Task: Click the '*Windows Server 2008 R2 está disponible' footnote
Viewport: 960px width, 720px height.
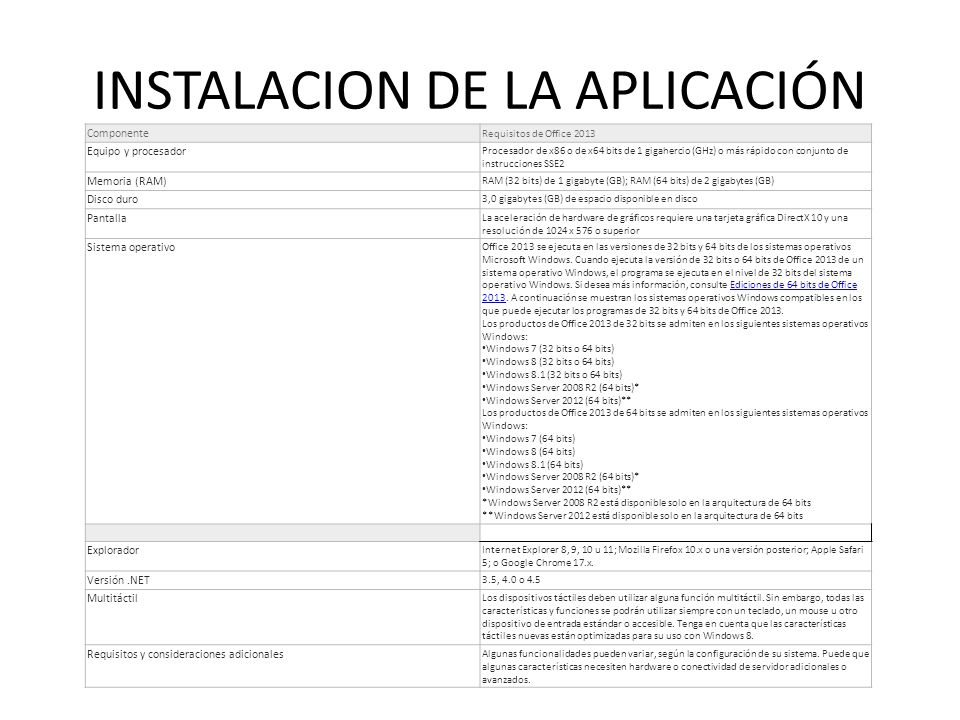Action: pos(647,503)
